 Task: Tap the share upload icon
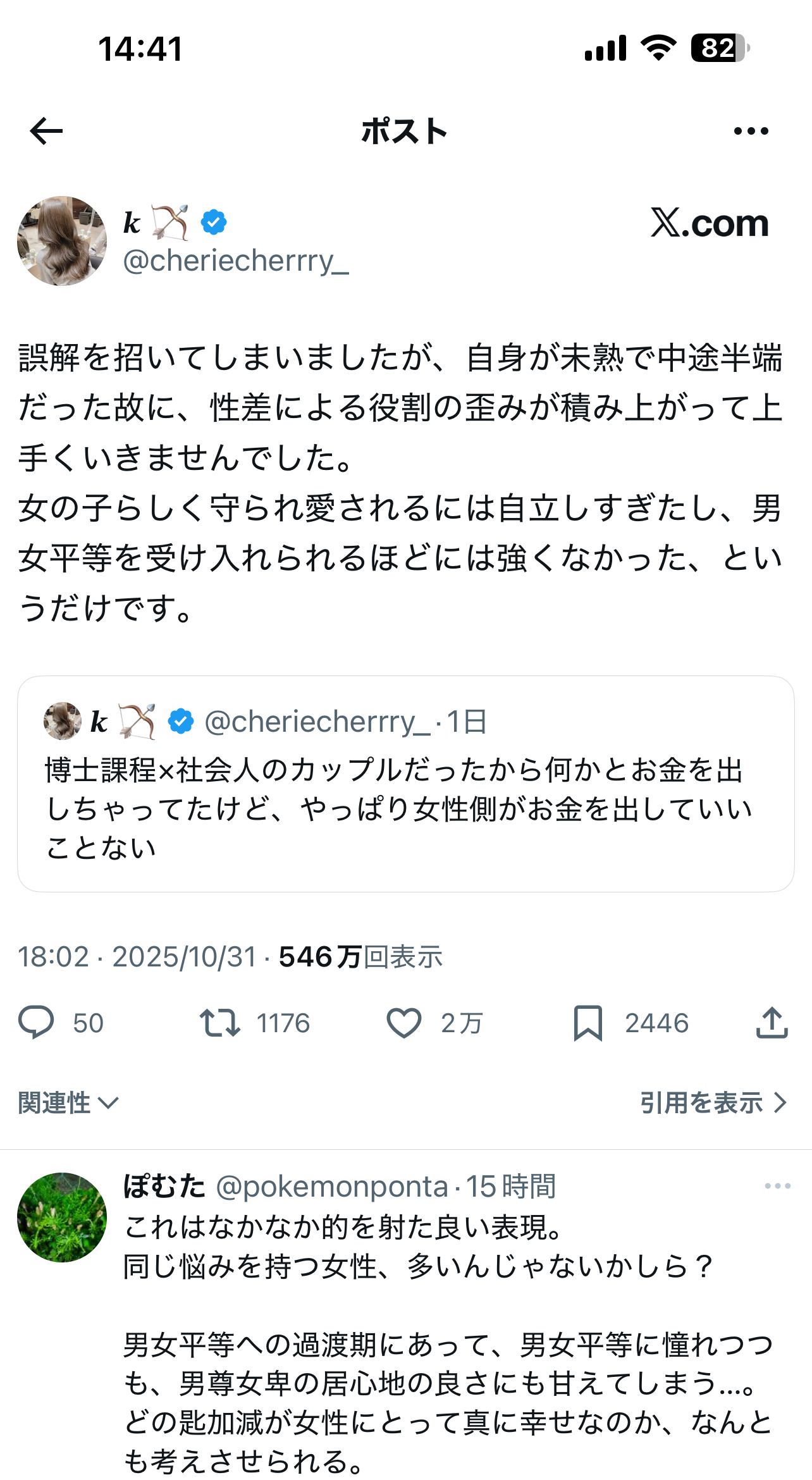click(x=772, y=1023)
